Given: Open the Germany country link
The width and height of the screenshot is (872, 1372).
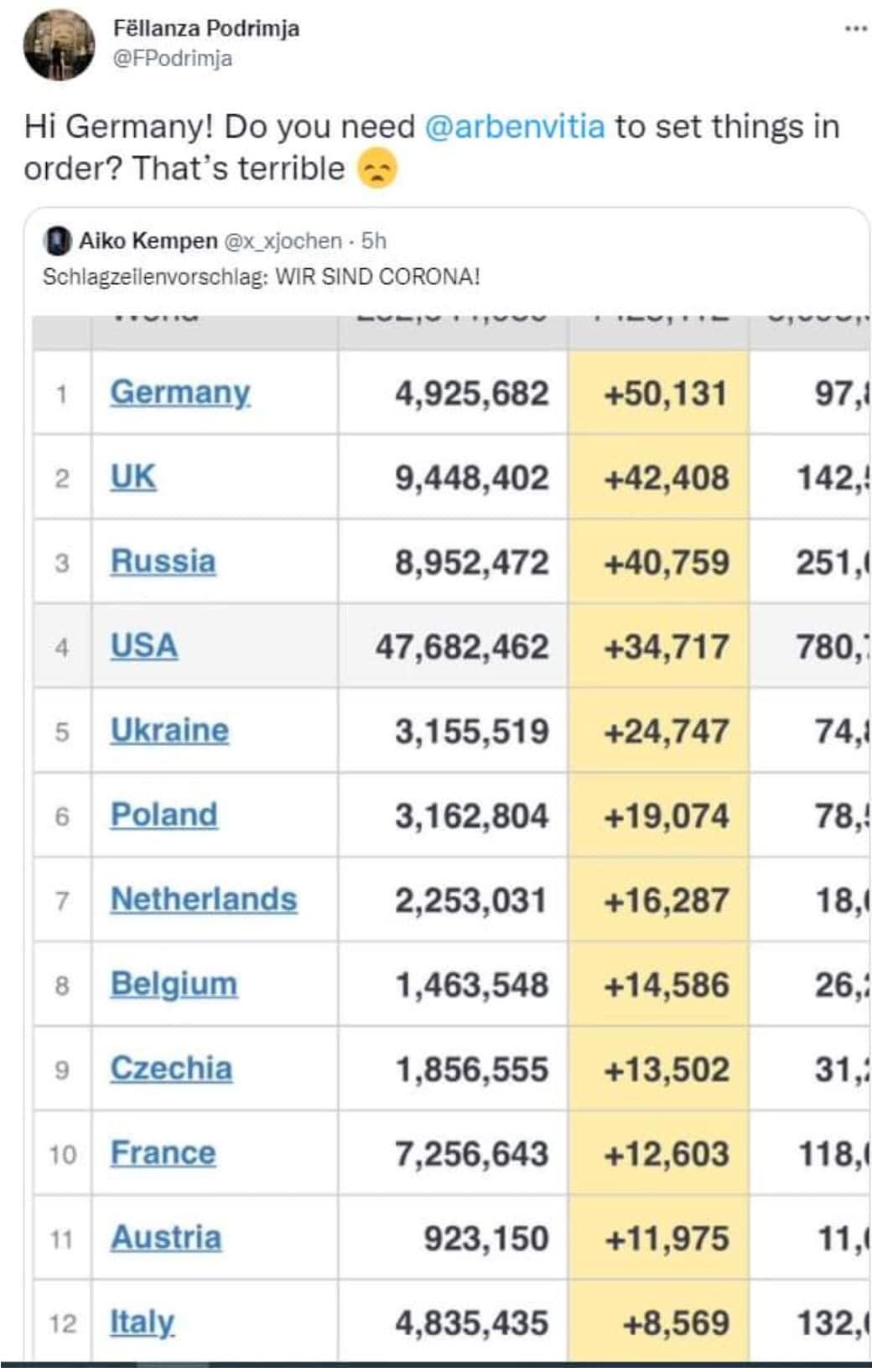Looking at the screenshot, I should tap(180, 392).
